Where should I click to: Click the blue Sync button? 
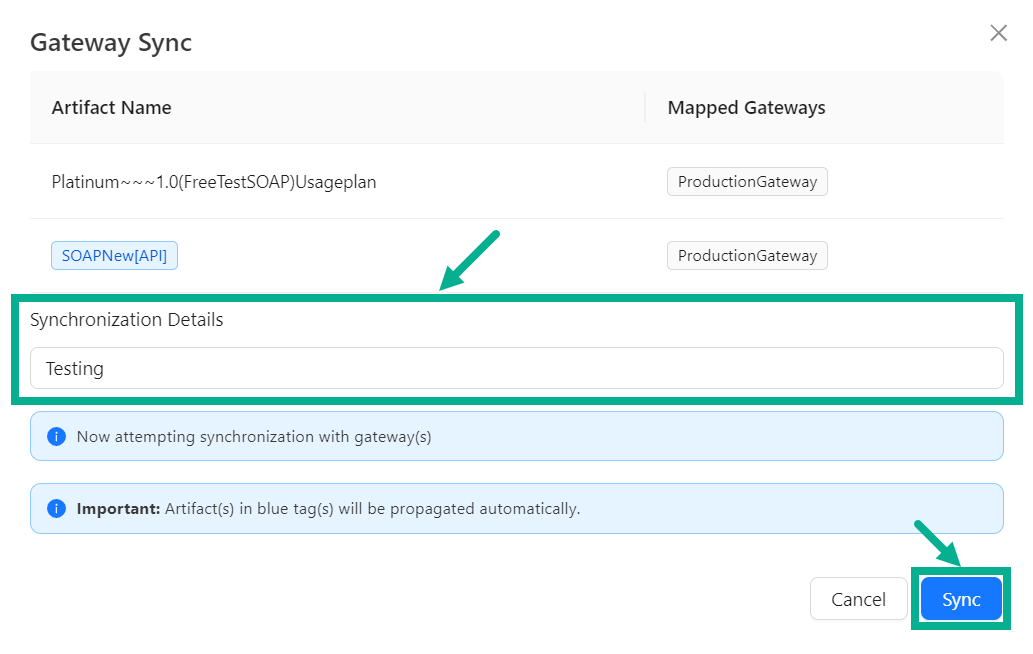(x=961, y=599)
